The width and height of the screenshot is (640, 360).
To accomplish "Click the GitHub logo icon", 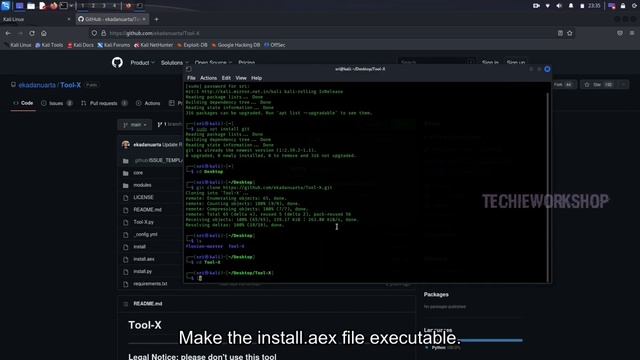I will (117, 62).
